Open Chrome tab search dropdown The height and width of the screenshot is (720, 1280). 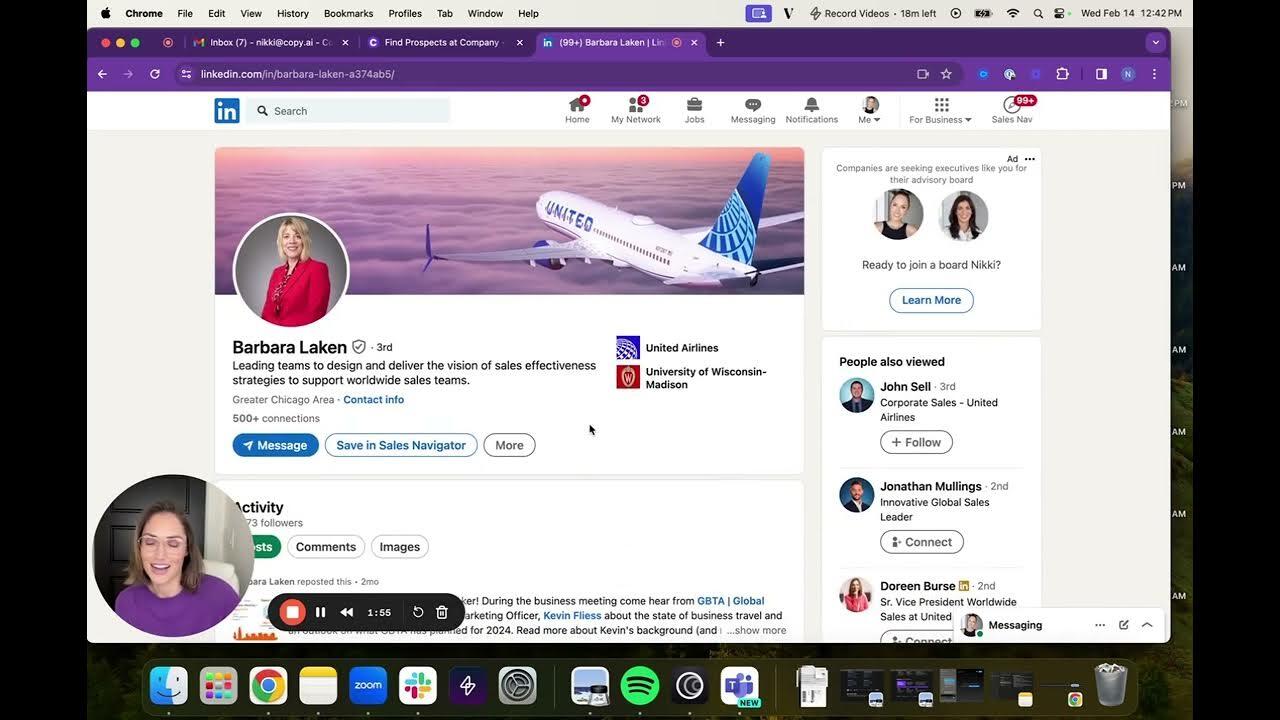click(x=1155, y=42)
